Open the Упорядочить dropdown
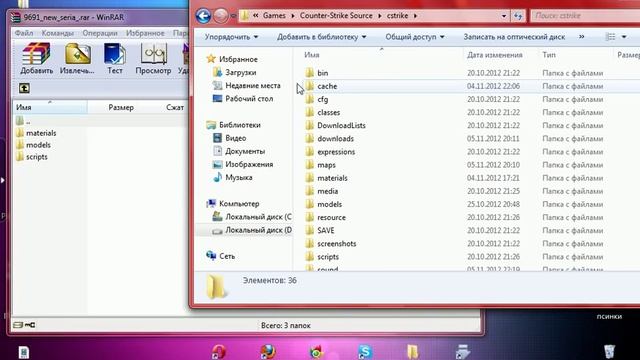The image size is (640, 360). tap(231, 37)
